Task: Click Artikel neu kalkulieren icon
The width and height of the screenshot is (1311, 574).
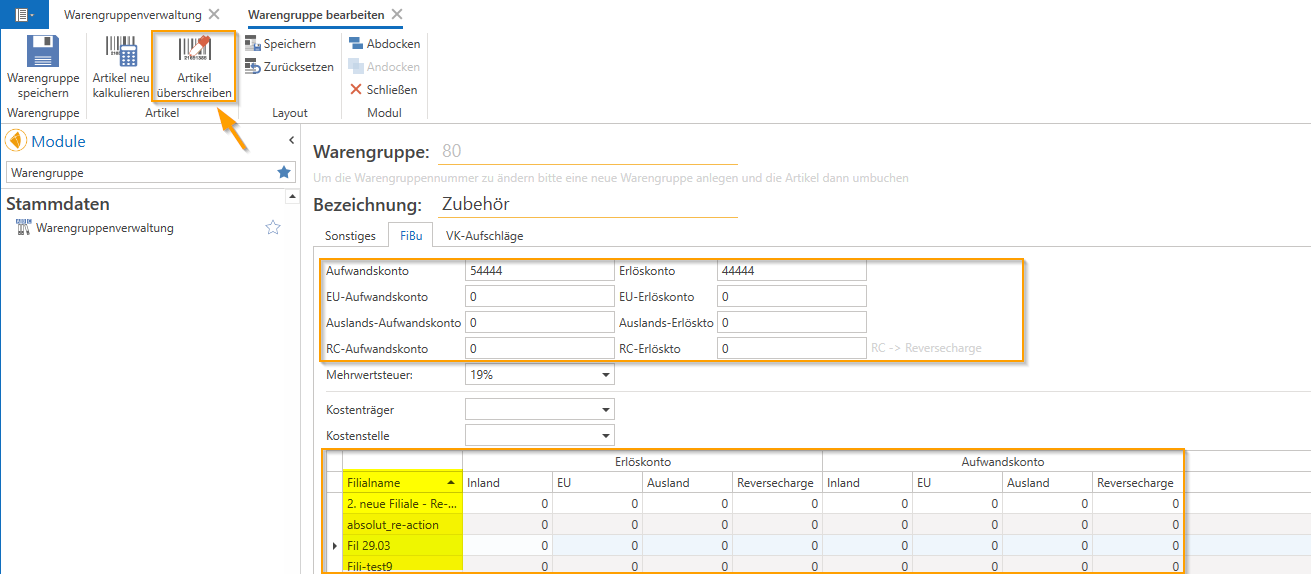Action: click(121, 52)
